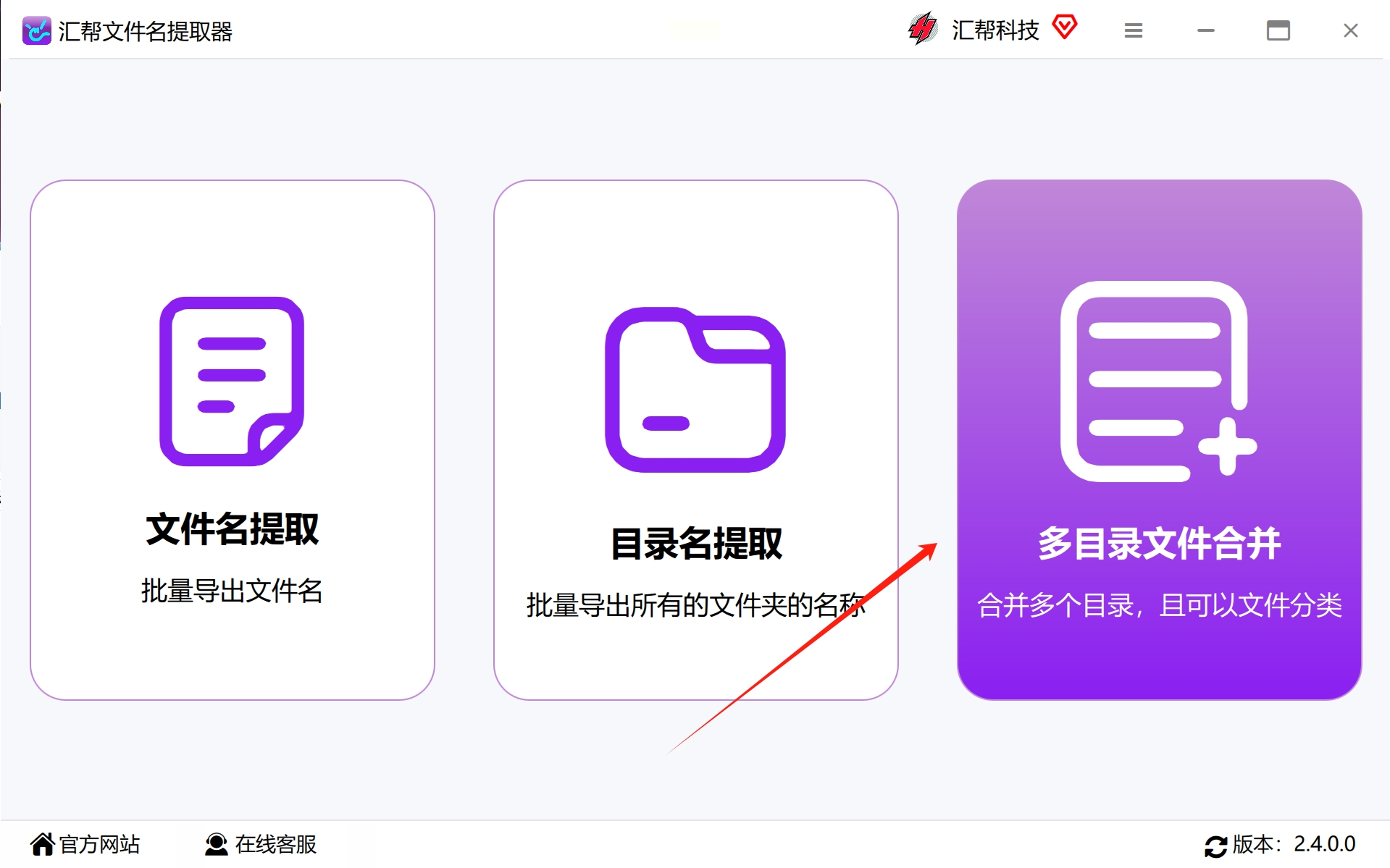The height and width of the screenshot is (868, 1390).
Task: Click the refresh icon beside 版本
Action: (x=1216, y=846)
